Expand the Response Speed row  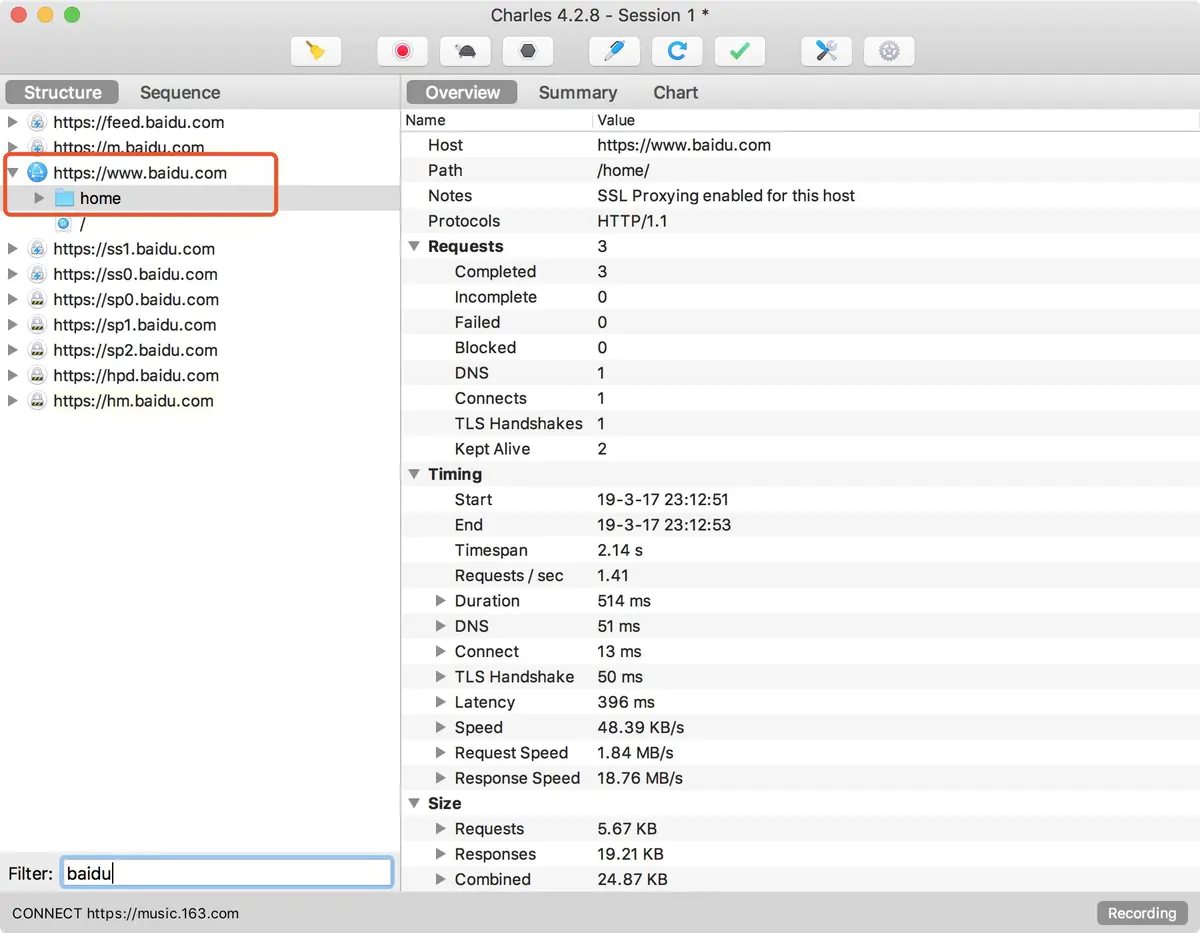tap(440, 778)
